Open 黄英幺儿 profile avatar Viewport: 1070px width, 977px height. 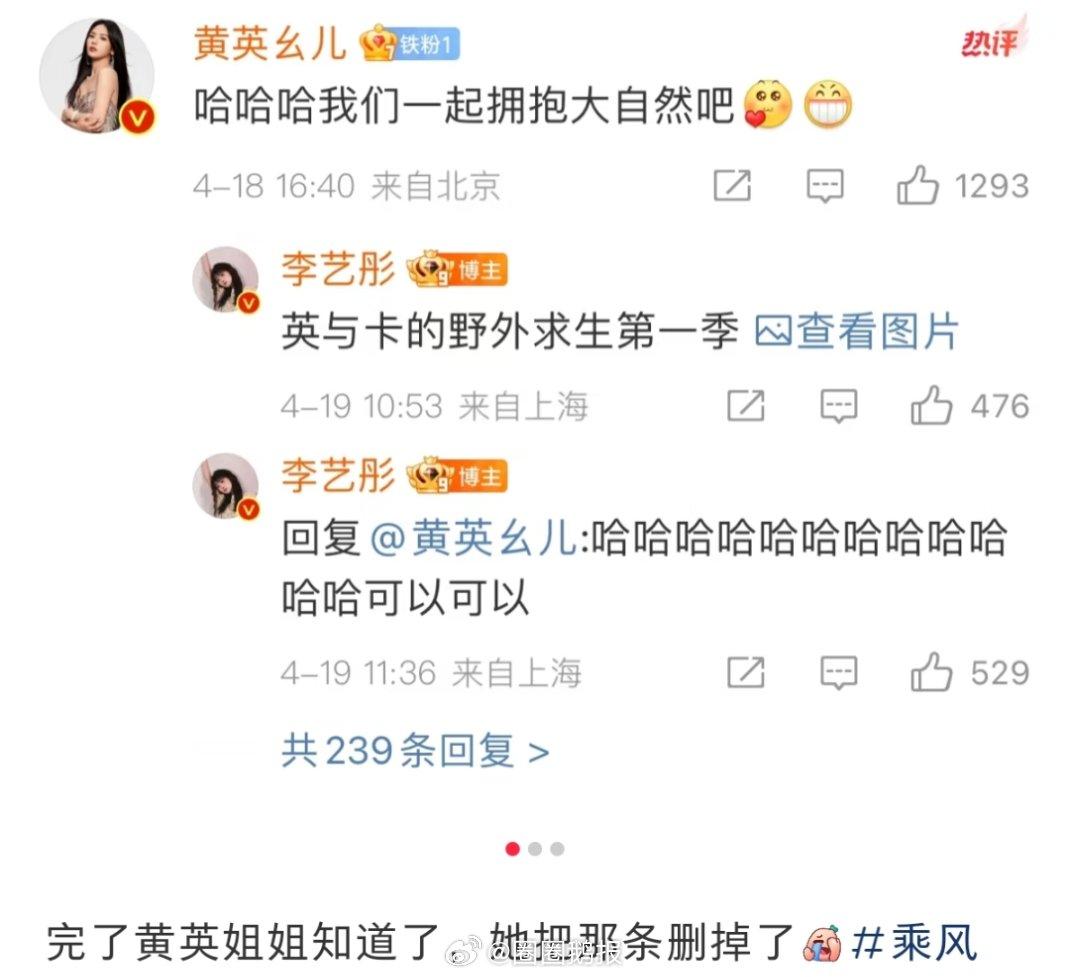click(x=97, y=76)
